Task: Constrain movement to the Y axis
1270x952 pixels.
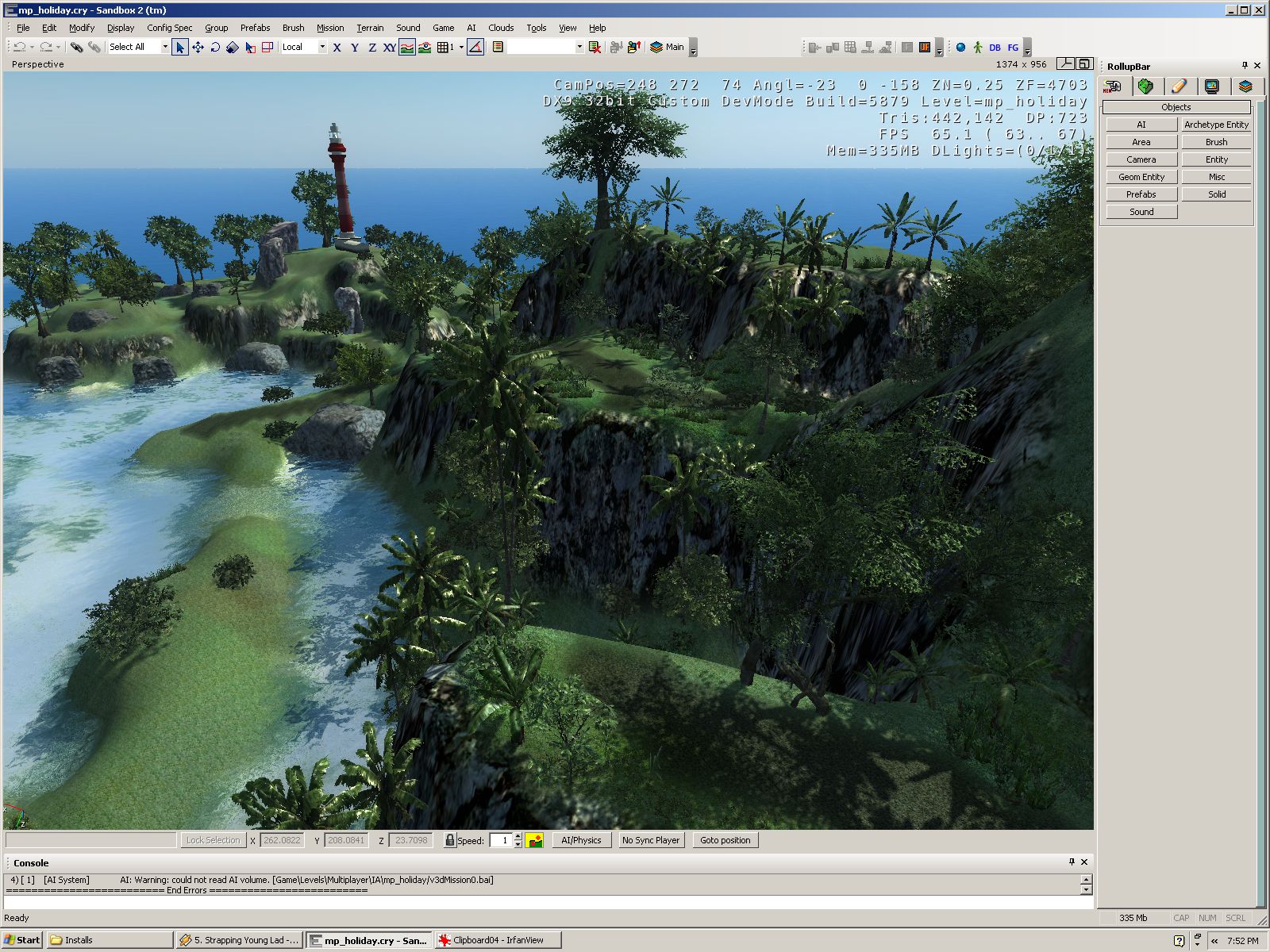Action: click(x=354, y=48)
